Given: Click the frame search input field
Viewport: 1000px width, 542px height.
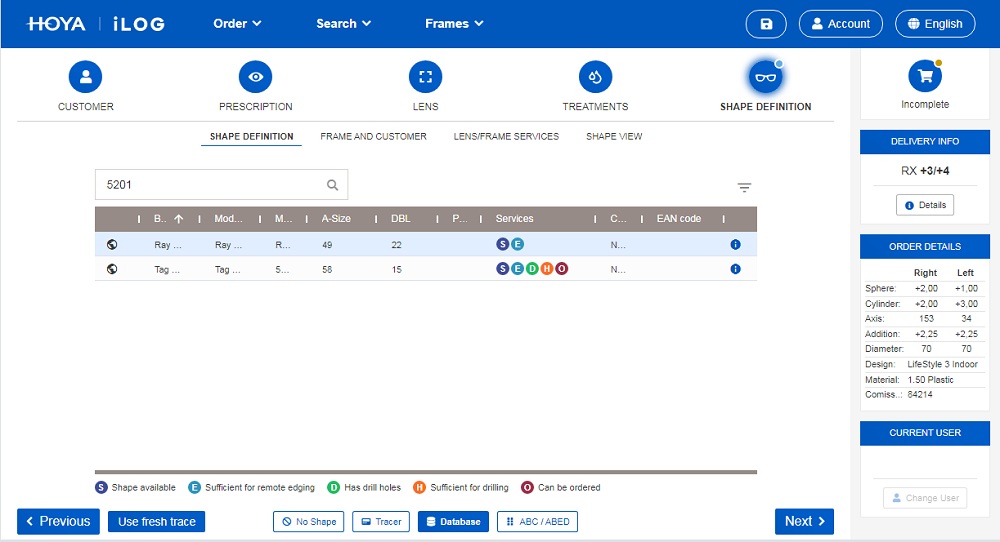Looking at the screenshot, I should [210, 185].
